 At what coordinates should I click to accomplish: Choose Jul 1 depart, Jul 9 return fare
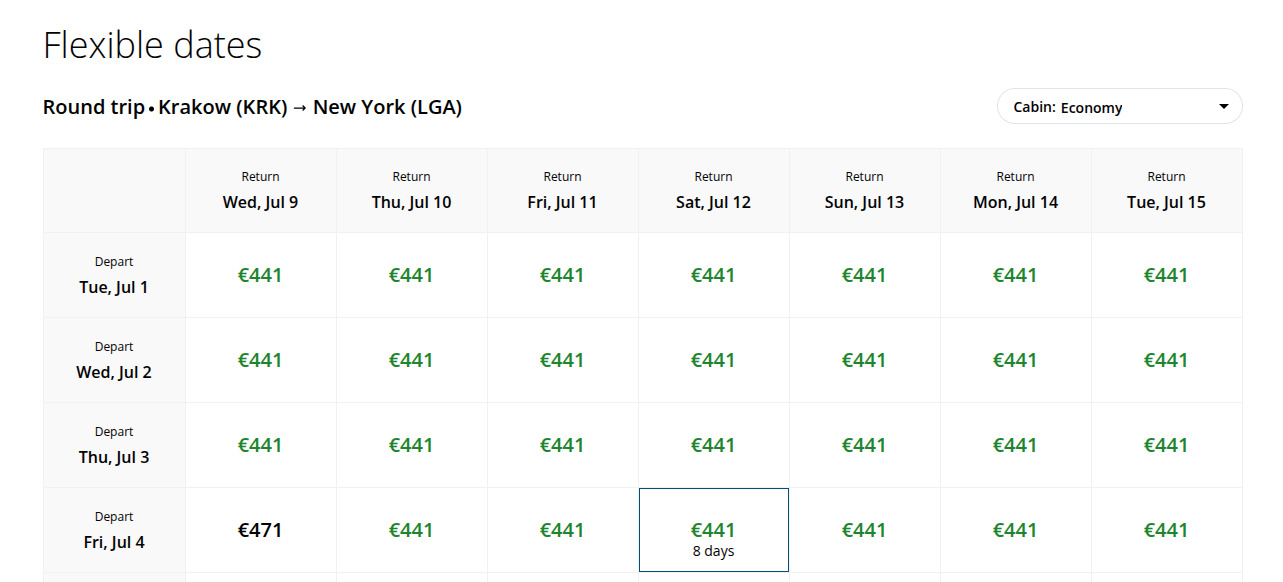coord(261,275)
